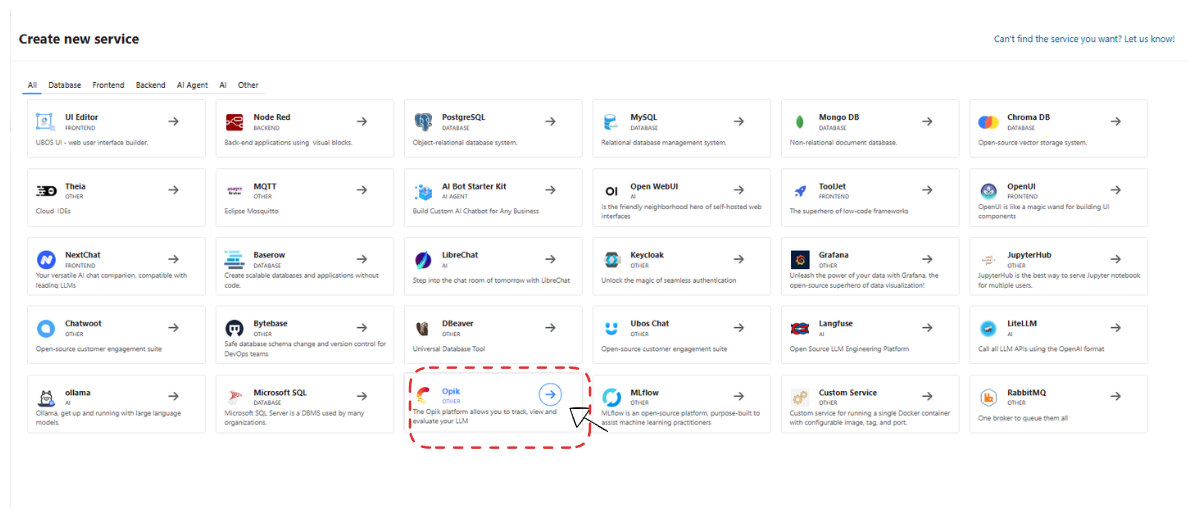Click the MQTT broker icon

234,191
